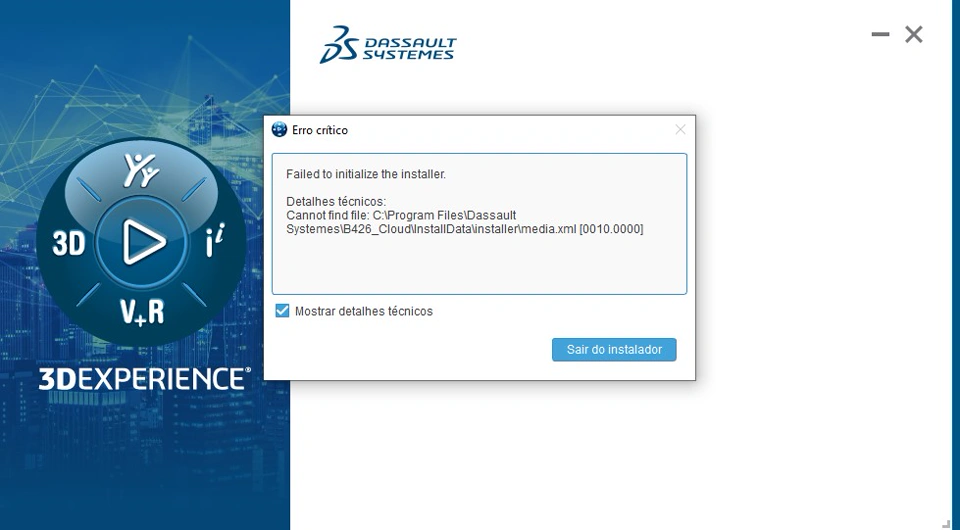Screen dimensions: 960x530
Task: Click the social people icon on compass top
Action: tap(141, 170)
